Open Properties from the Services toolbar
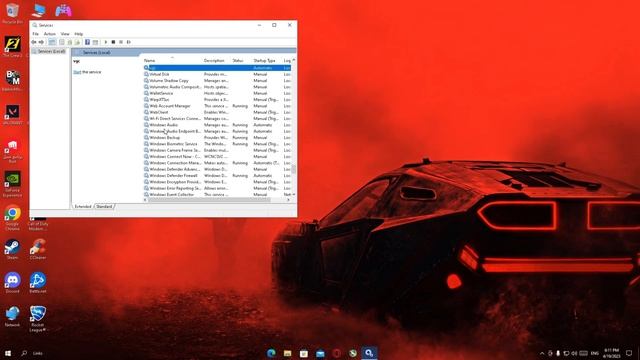Viewport: 640px width, 360px height. point(62,42)
